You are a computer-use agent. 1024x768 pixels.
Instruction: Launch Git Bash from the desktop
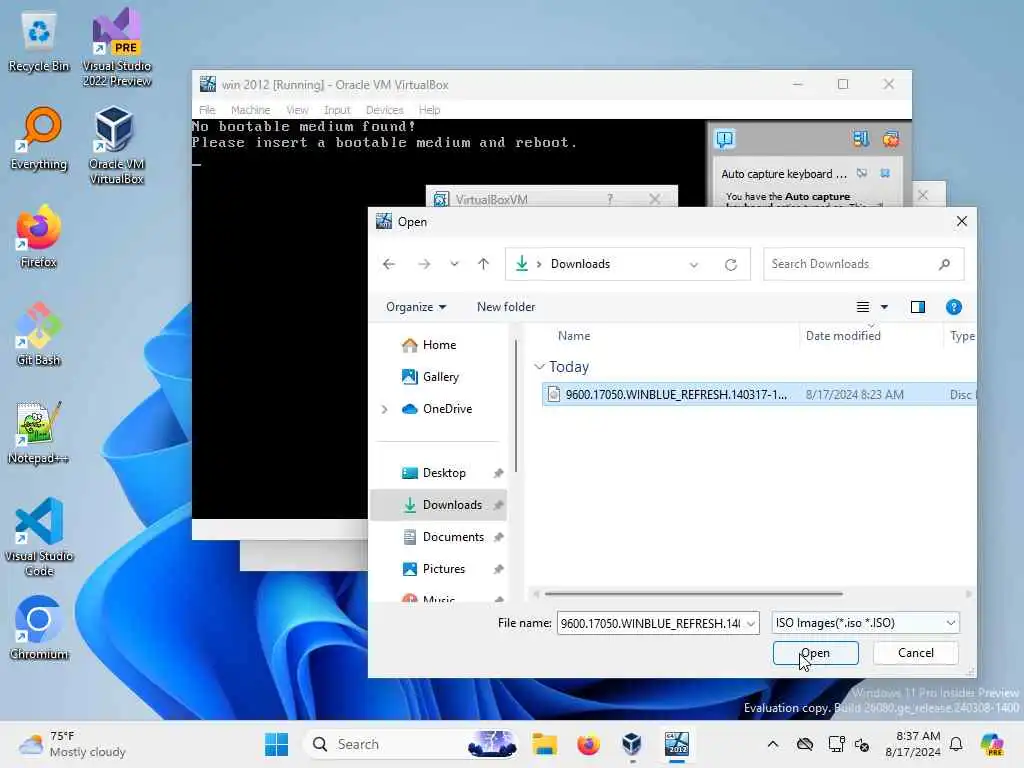(x=39, y=334)
